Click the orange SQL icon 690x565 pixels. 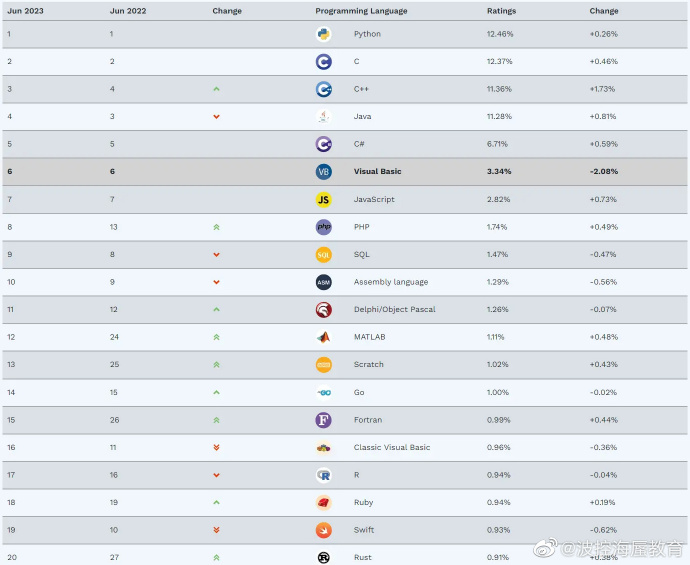click(323, 255)
